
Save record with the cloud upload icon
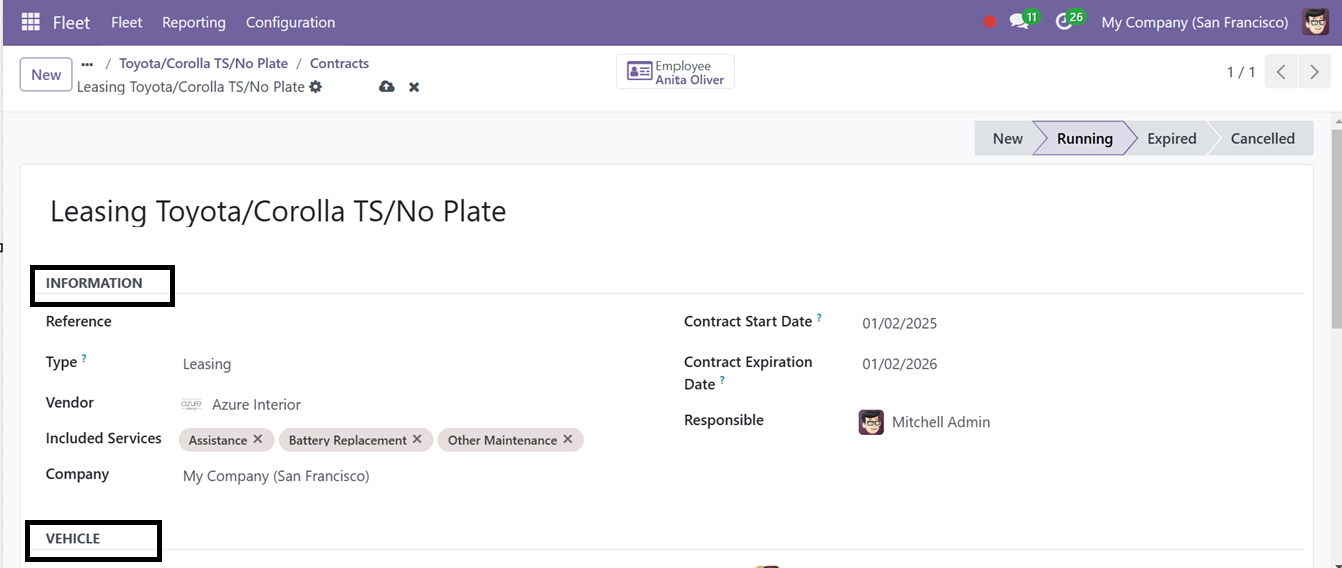pos(387,87)
